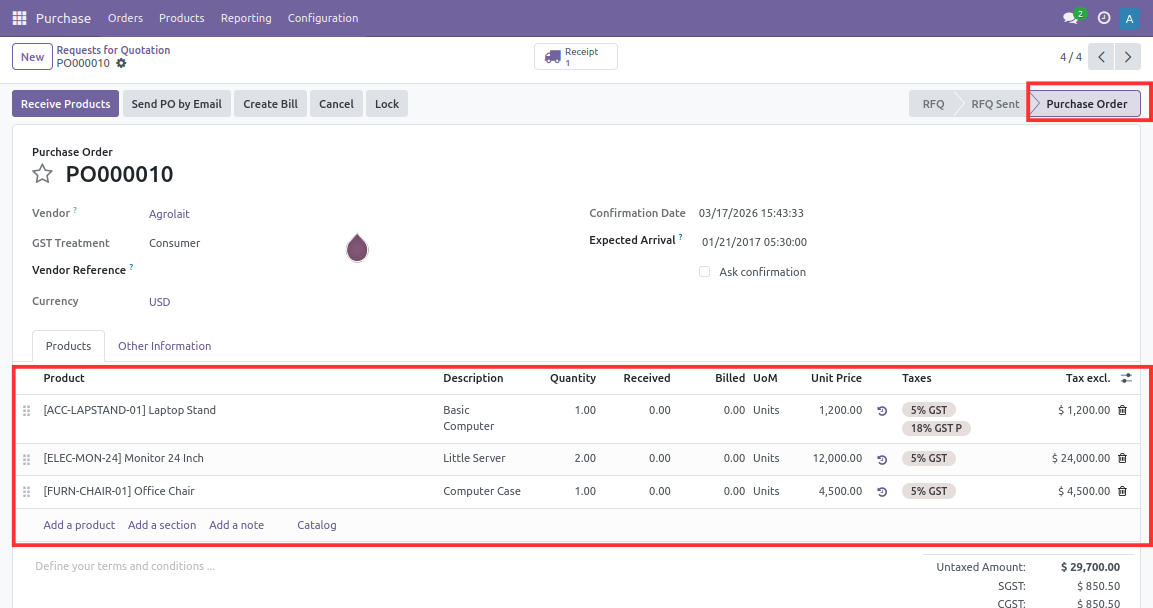This screenshot has height=608, width=1153.
Task: Click the [ACC-LAPSTAND-01] Laptop Stand product cell
Action: click(129, 410)
